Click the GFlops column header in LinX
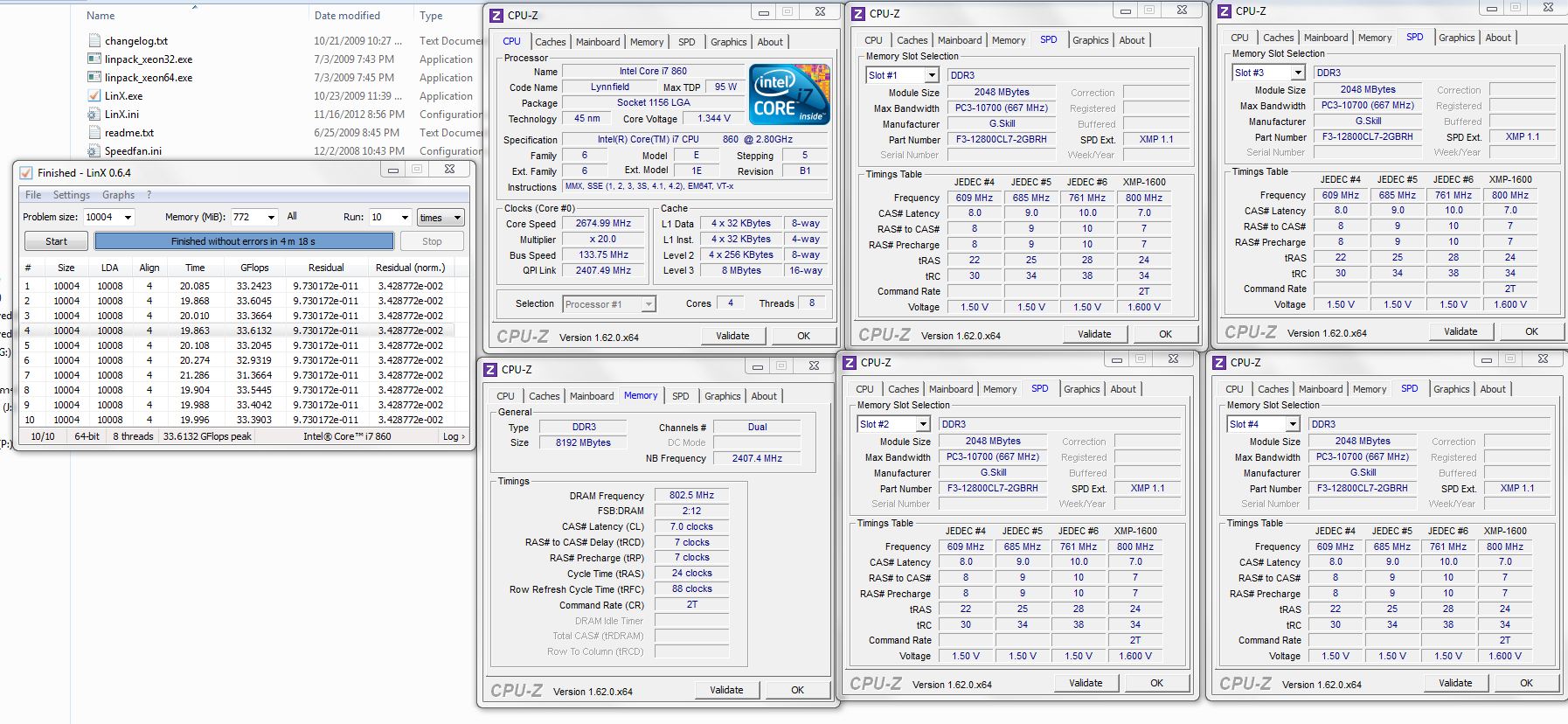1568x724 pixels. (x=254, y=268)
